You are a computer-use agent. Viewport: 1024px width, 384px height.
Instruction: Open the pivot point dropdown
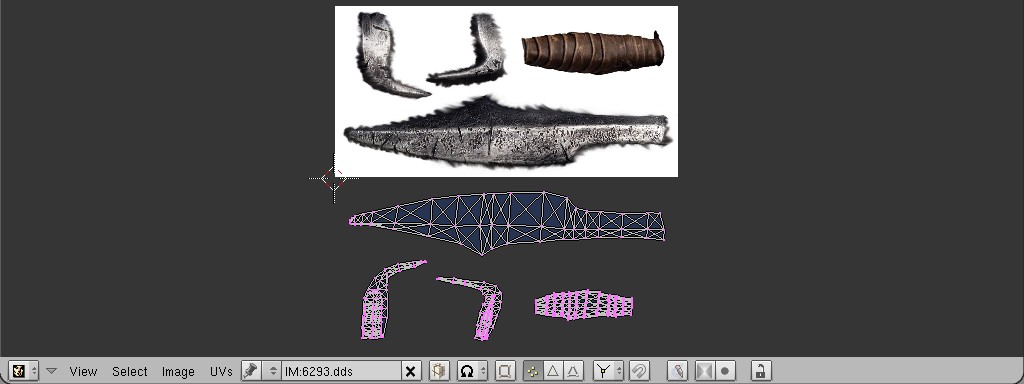click(x=472, y=371)
